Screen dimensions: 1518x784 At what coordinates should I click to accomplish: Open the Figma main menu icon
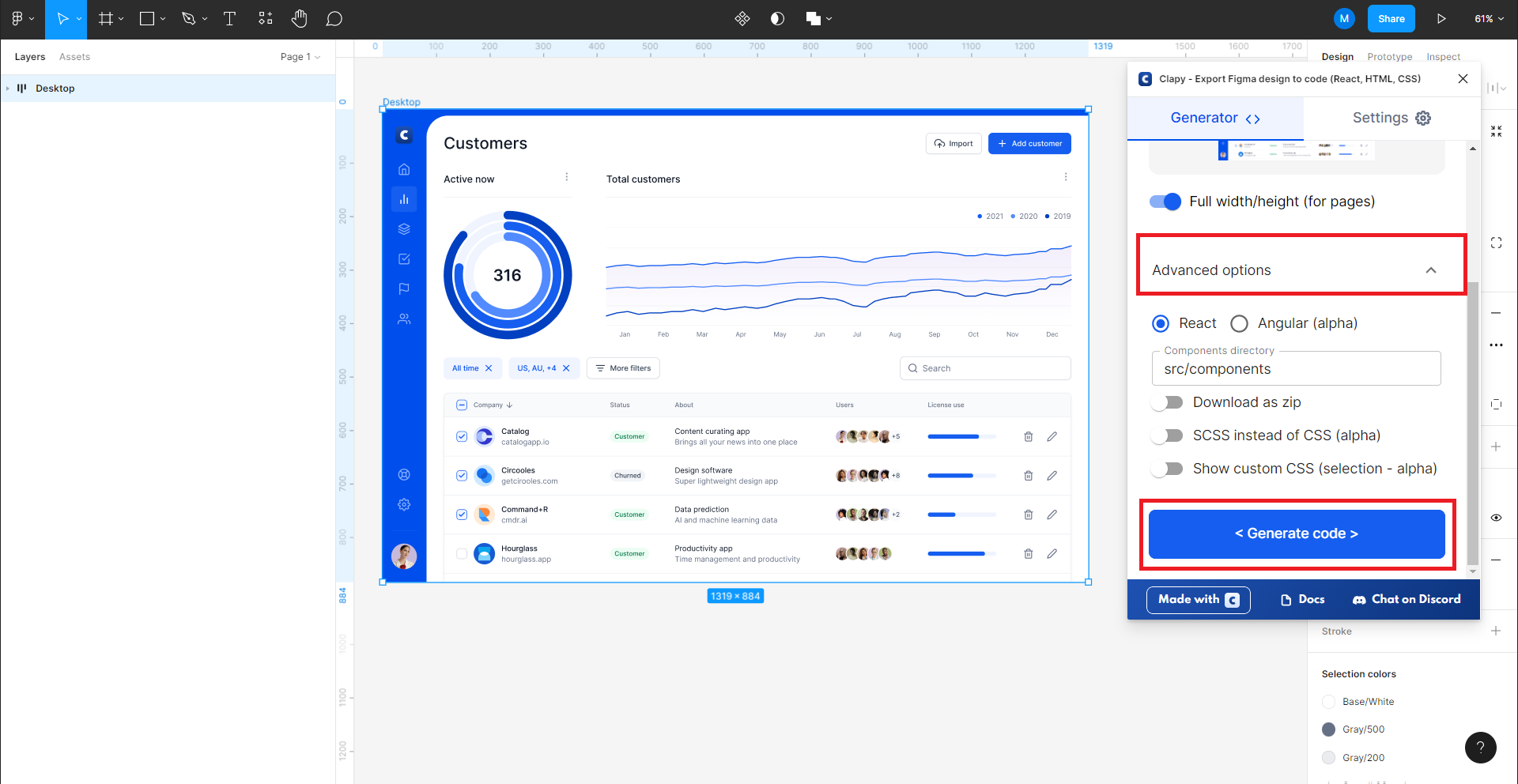pos(17,18)
